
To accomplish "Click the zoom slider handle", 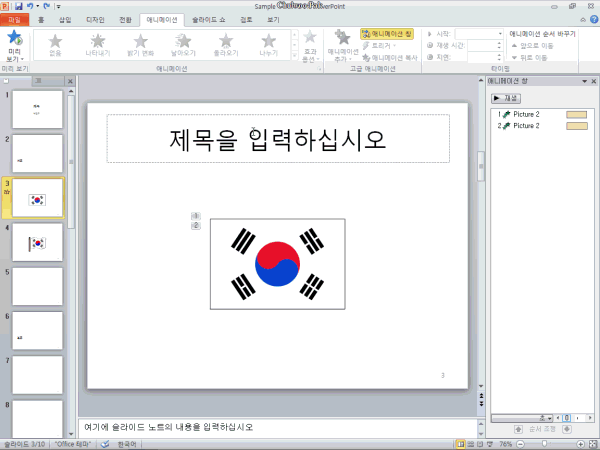I will click(x=544, y=444).
